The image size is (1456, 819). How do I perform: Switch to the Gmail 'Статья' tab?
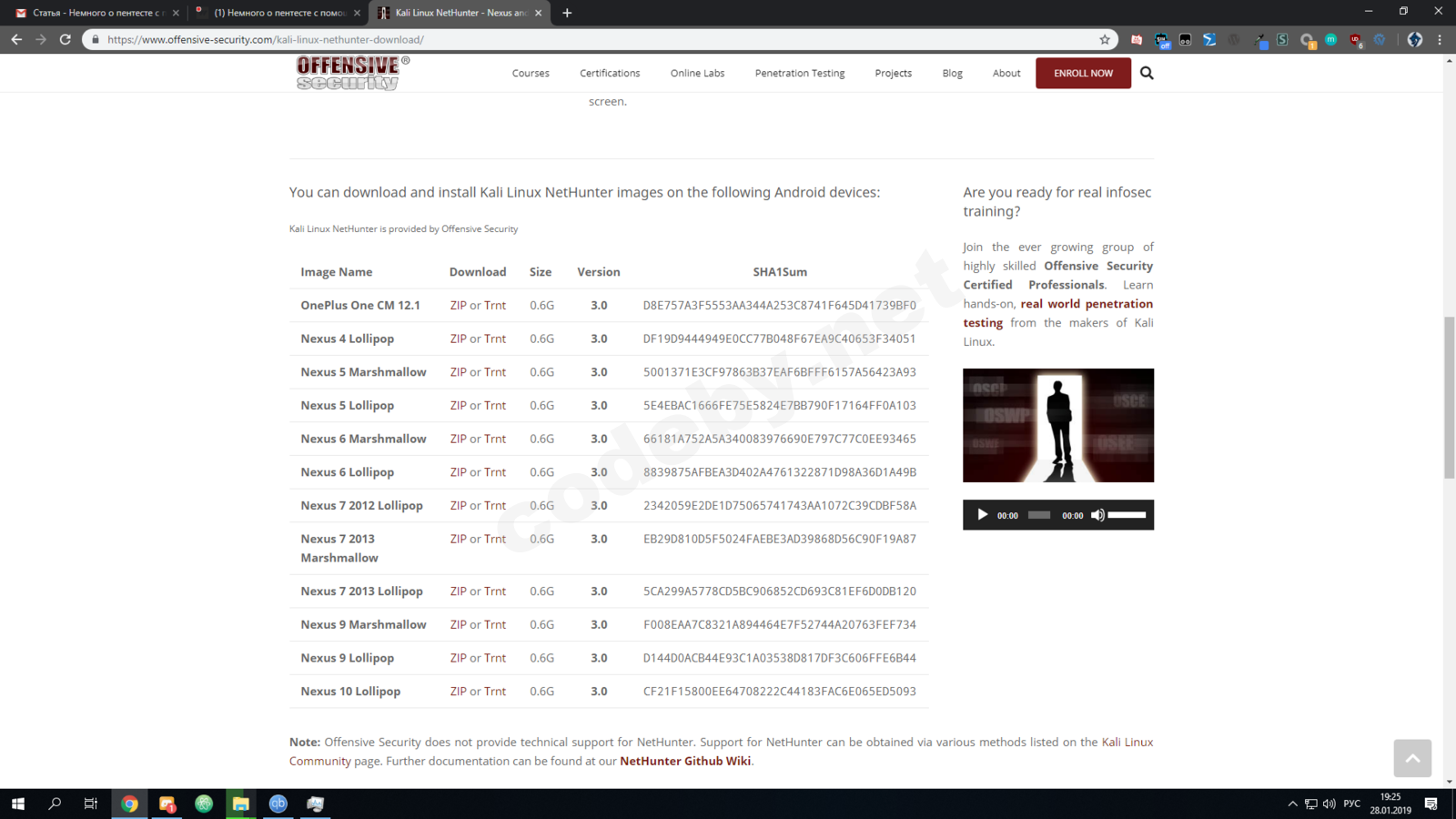[x=96, y=13]
